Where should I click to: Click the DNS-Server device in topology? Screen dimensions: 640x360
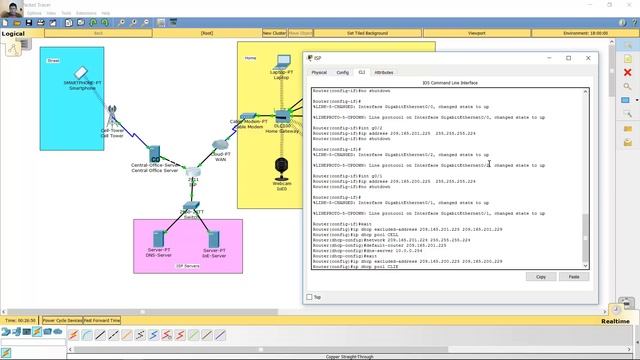point(159,239)
